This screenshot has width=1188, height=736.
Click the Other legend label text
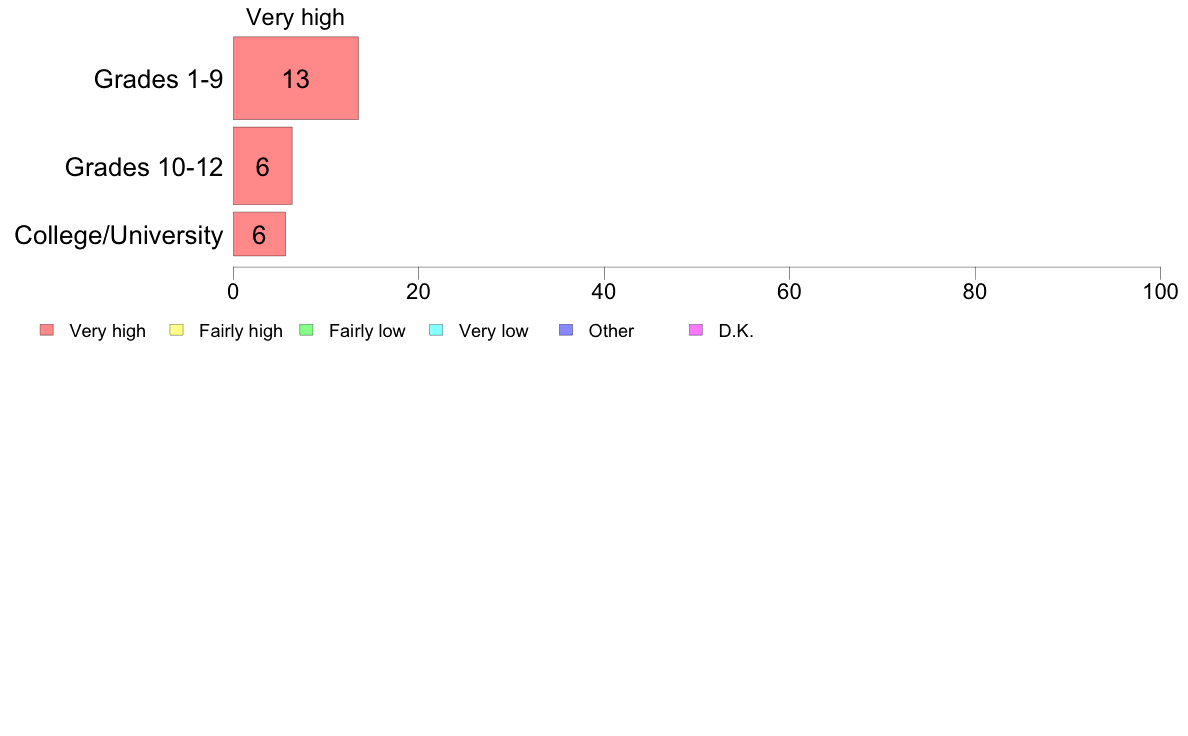(611, 331)
